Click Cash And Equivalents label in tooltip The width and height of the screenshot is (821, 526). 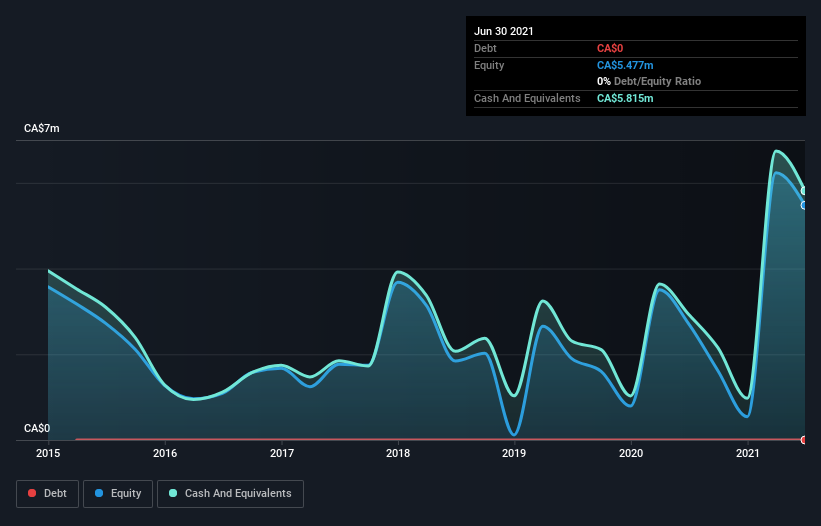coord(527,98)
